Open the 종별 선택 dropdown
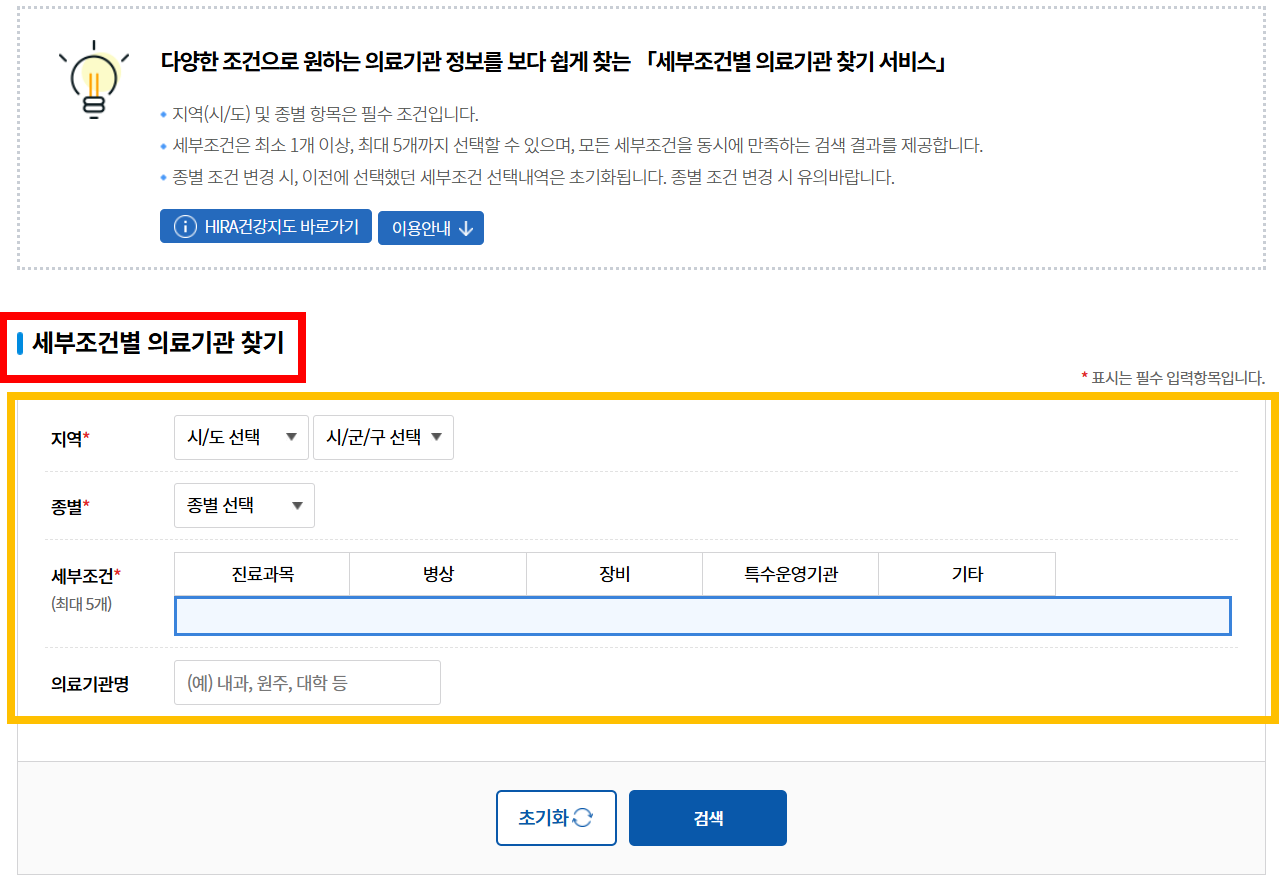 [x=244, y=505]
